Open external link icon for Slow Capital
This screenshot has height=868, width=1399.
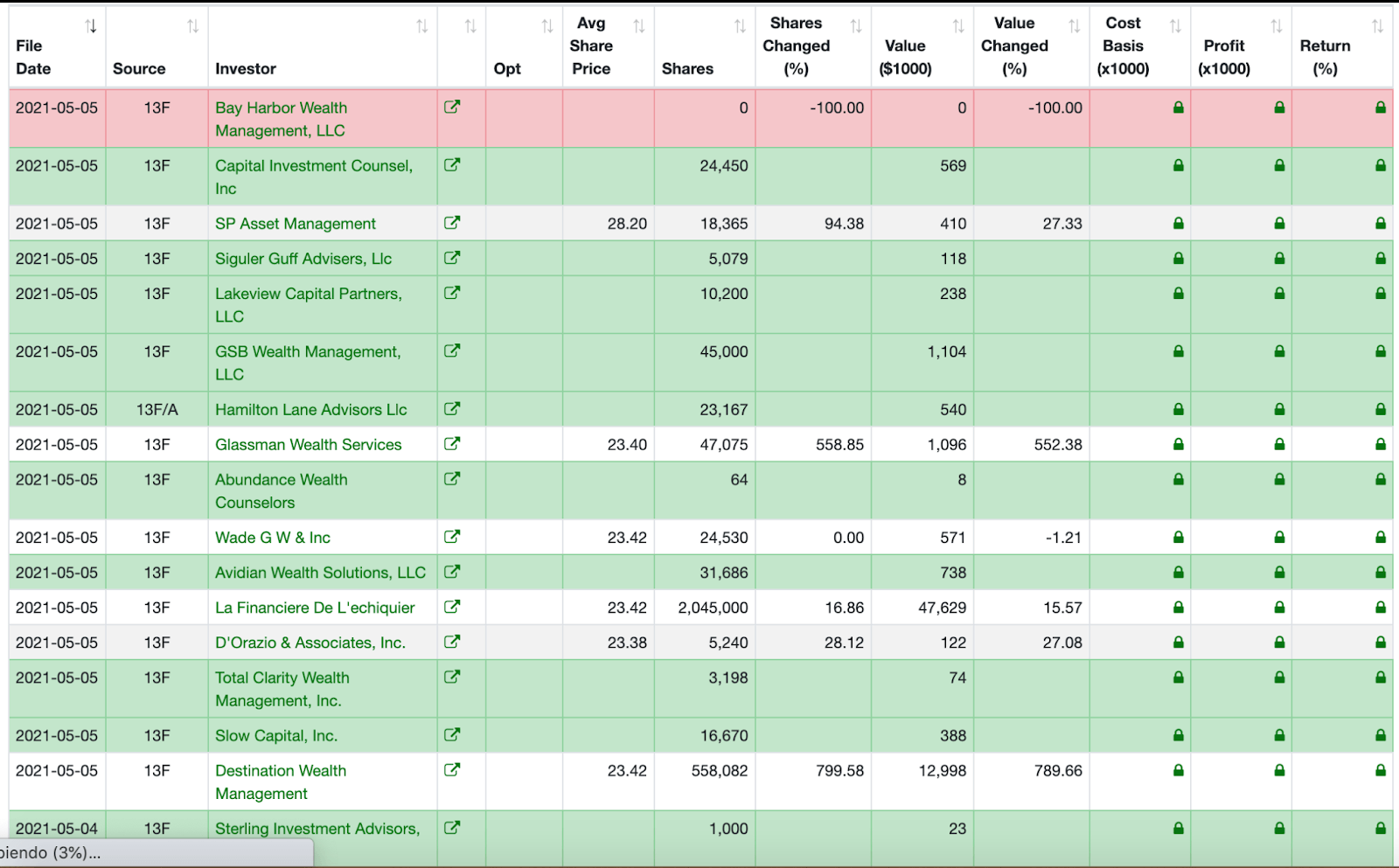[x=452, y=735]
